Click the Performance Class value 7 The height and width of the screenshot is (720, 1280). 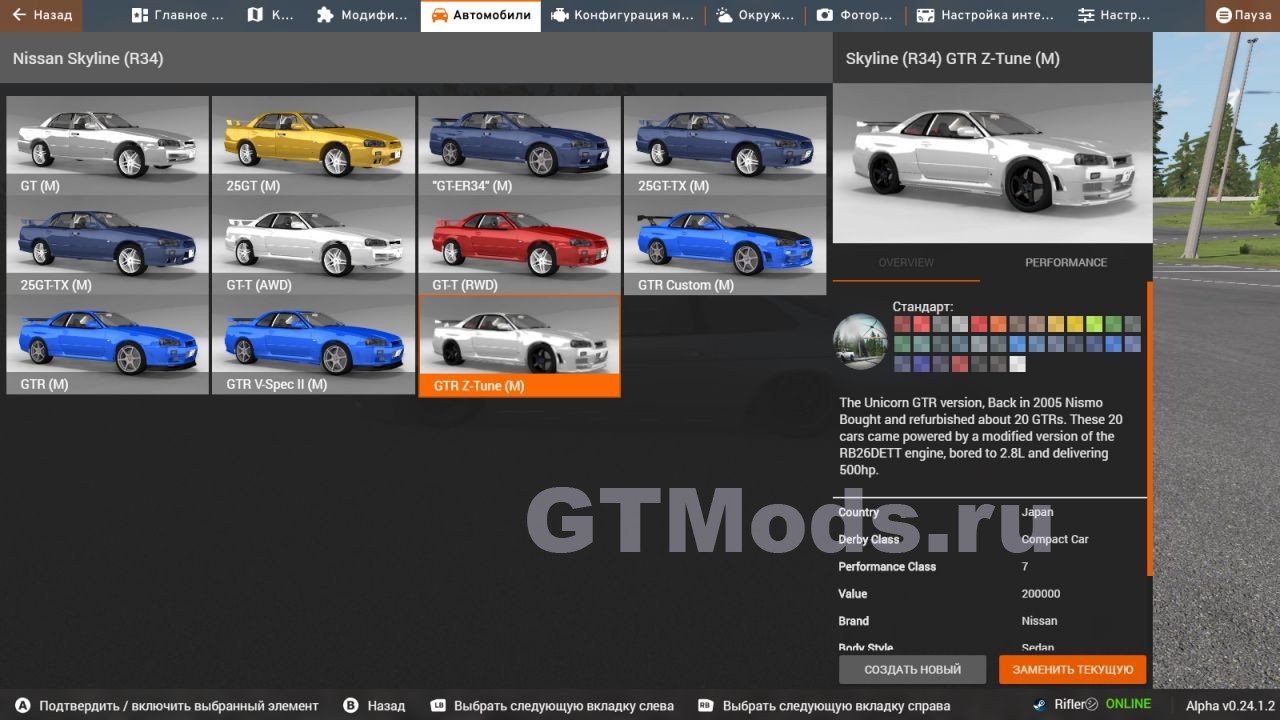(x=1025, y=566)
